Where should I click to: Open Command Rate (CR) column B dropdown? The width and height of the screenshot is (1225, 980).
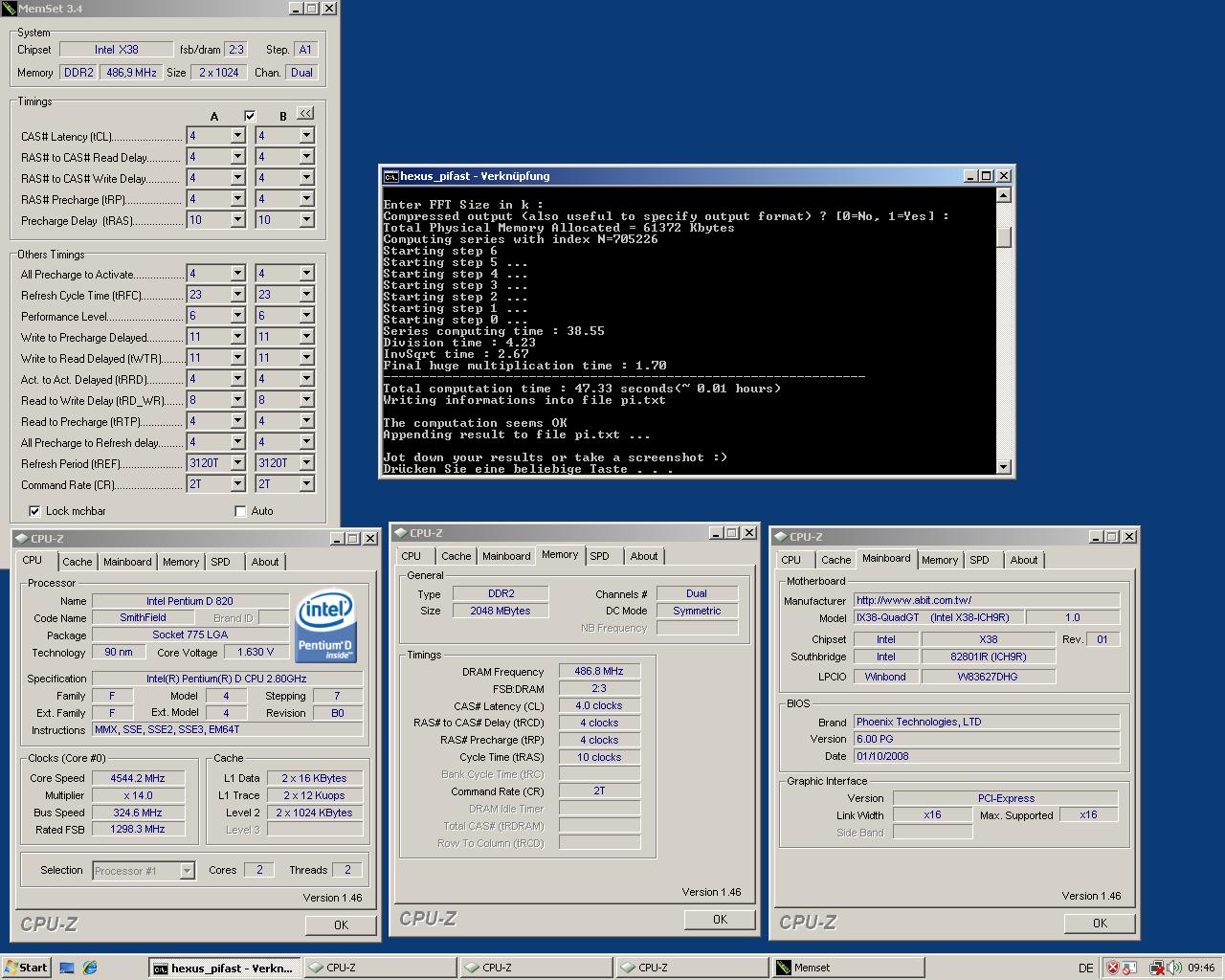306,484
